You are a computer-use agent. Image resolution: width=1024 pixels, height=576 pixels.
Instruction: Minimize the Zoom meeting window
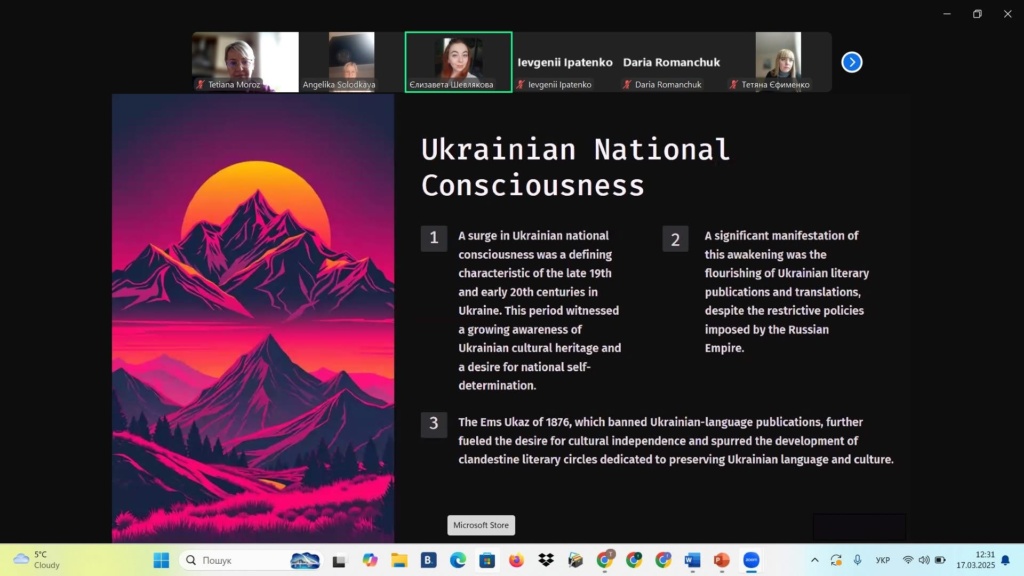(x=947, y=14)
